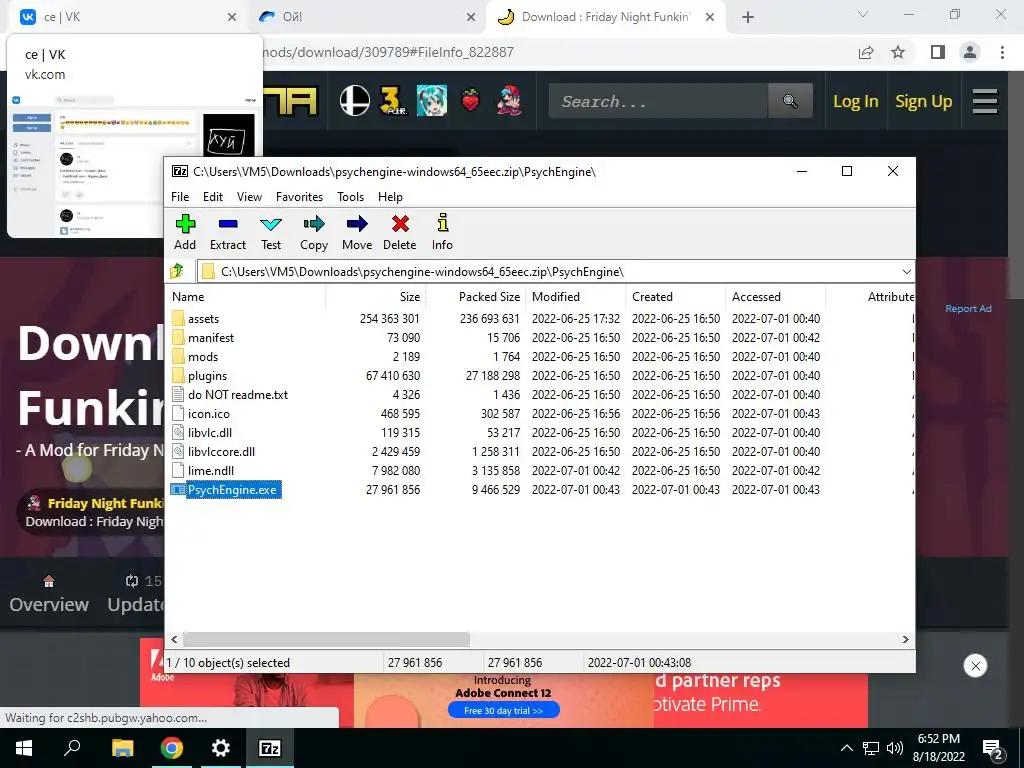Open Chrome three-dot menu

1002,52
